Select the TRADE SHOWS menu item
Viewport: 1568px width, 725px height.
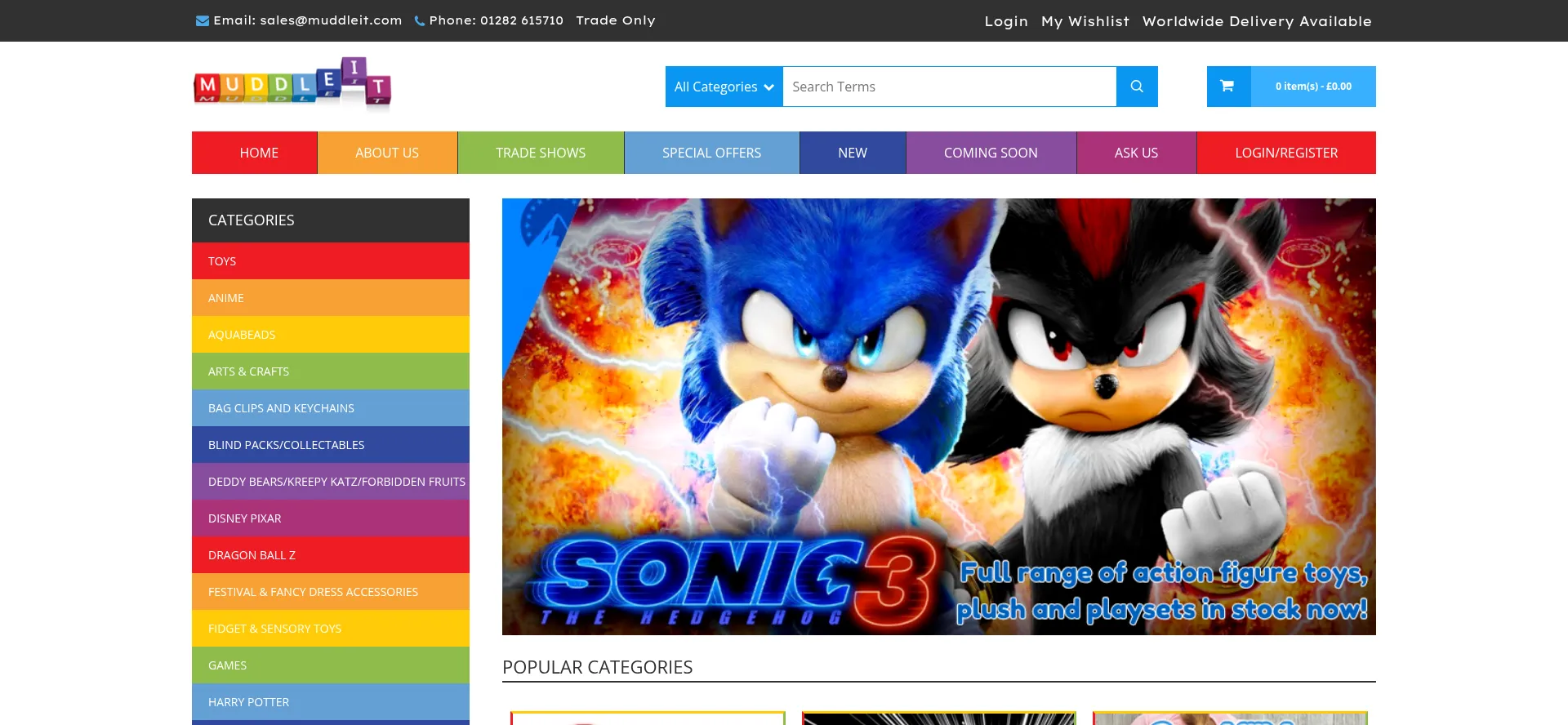[541, 153]
